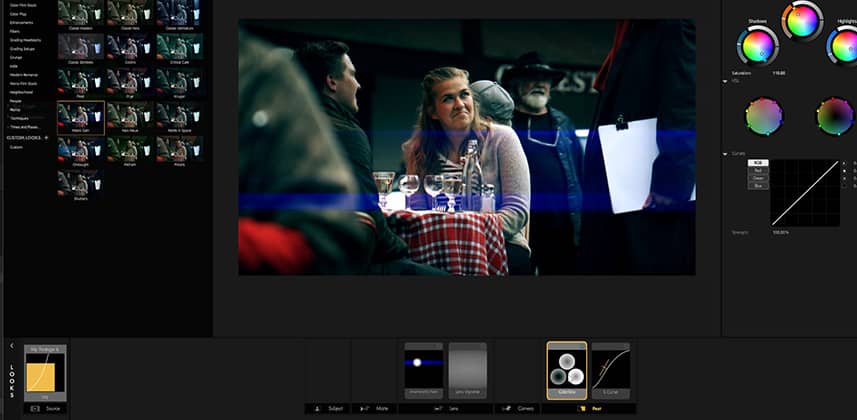Image resolution: width=857 pixels, height=420 pixels.
Task: Open the Grading Setups category
Action: pyautogui.click(x=22, y=49)
